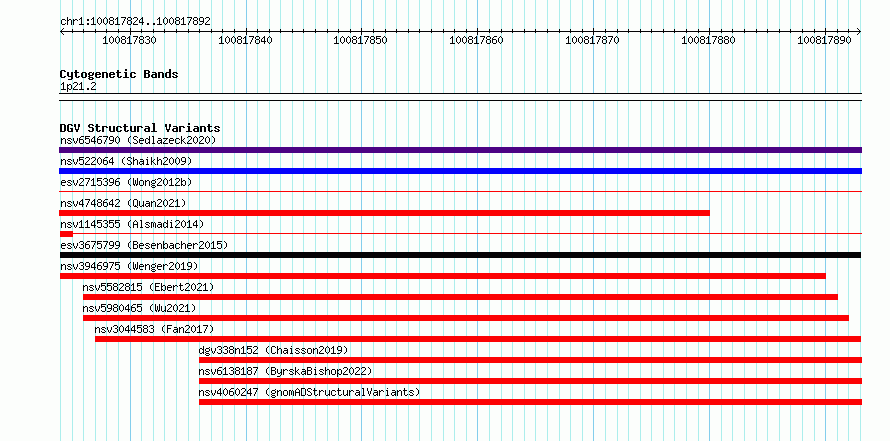Open the nsv522064 (Shaikh2009) label

click(x=126, y=161)
